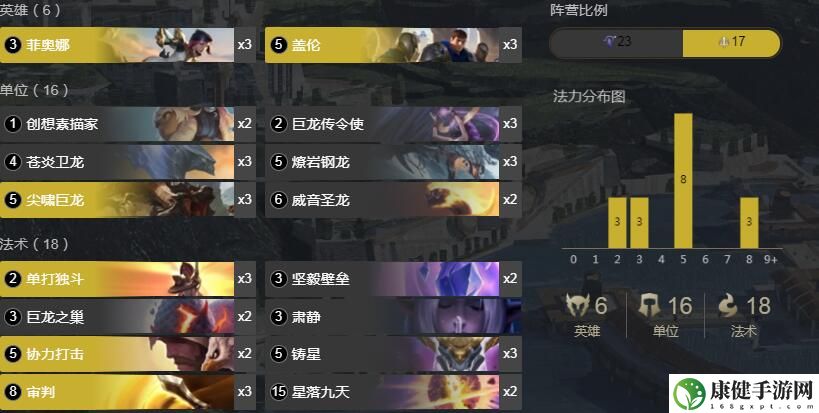Viewport: 819px width, 413px height.
Task: Click the champions helmet icon beside 6
Action: click(578, 305)
